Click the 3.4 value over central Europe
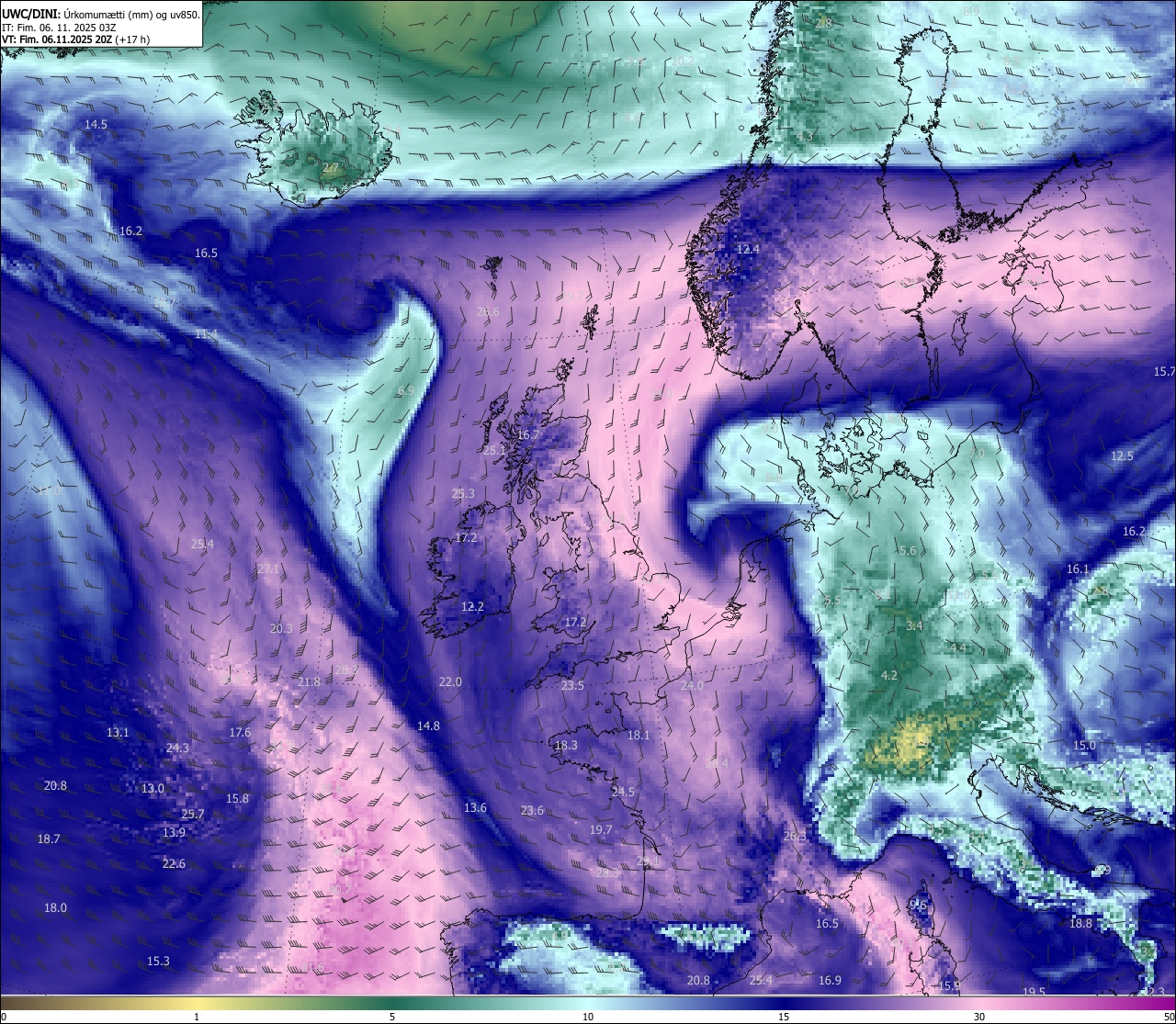 tap(914, 626)
